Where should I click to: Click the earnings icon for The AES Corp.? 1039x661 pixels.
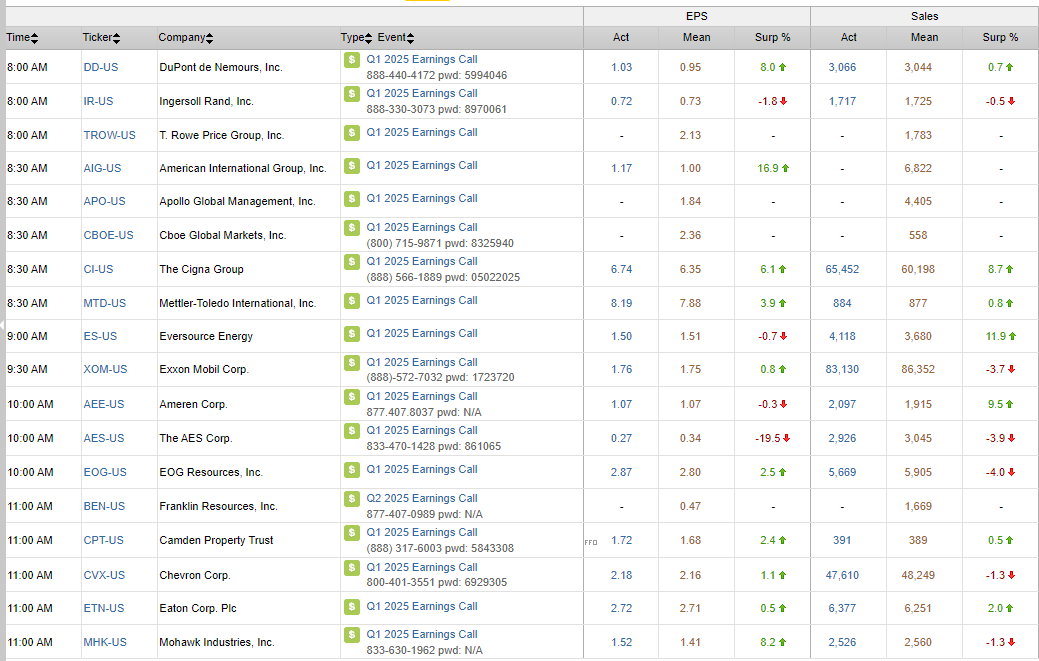[352, 431]
